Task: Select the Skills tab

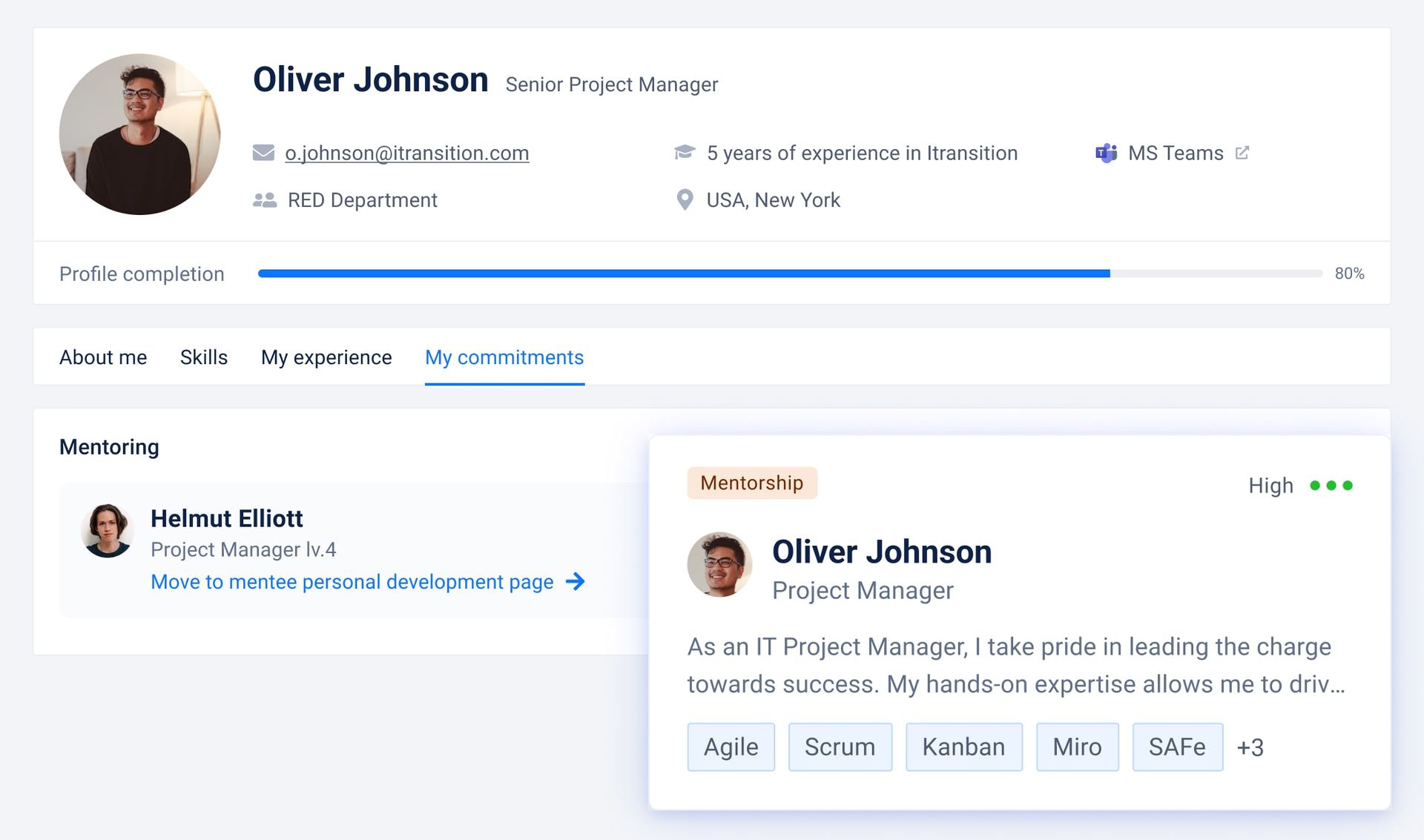Action: pos(203,356)
